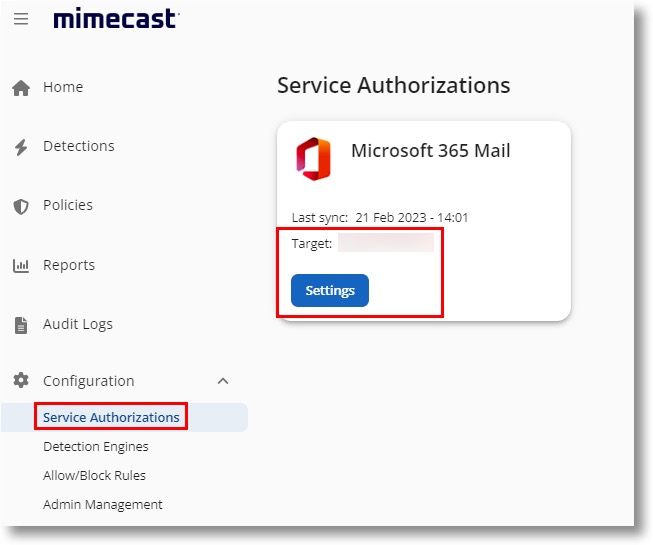Click the Last sync timestamp text
The image size is (653, 545).
coord(411,218)
